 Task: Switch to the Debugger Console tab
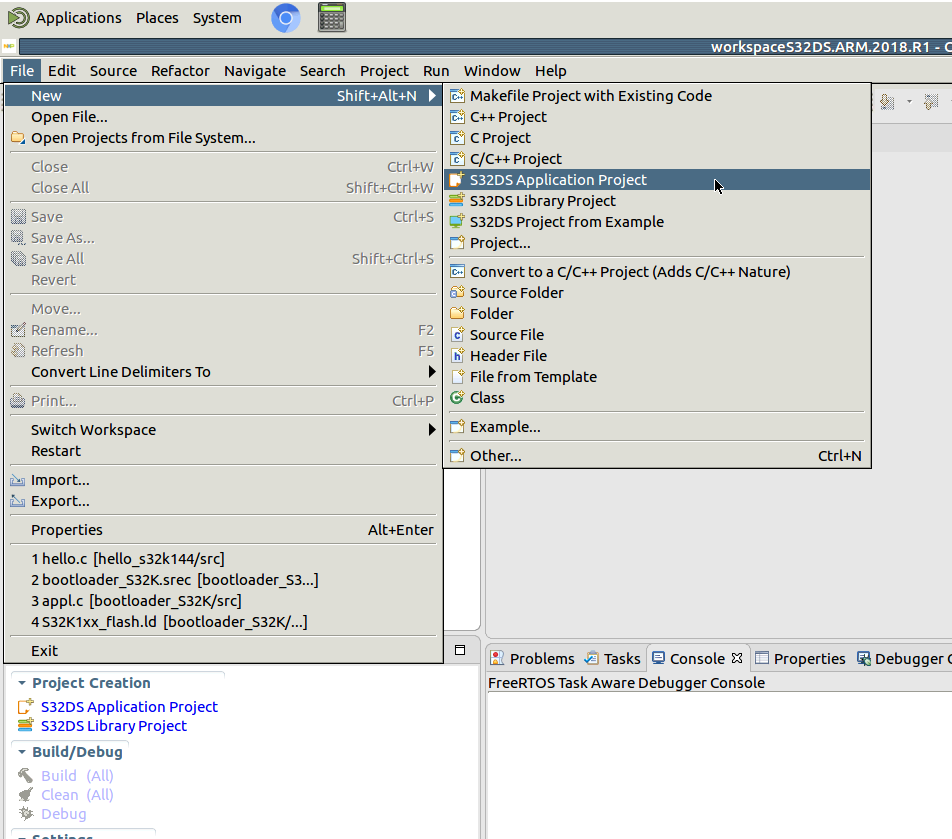[x=903, y=659]
